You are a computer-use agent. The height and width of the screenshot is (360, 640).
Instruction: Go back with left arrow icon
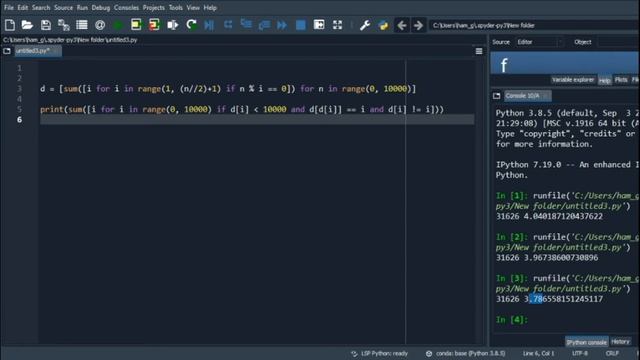pyautogui.click(x=402, y=25)
